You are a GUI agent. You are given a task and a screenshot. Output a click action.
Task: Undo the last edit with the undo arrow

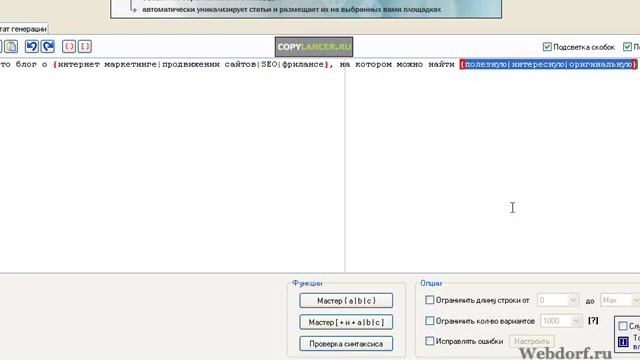click(x=31, y=47)
